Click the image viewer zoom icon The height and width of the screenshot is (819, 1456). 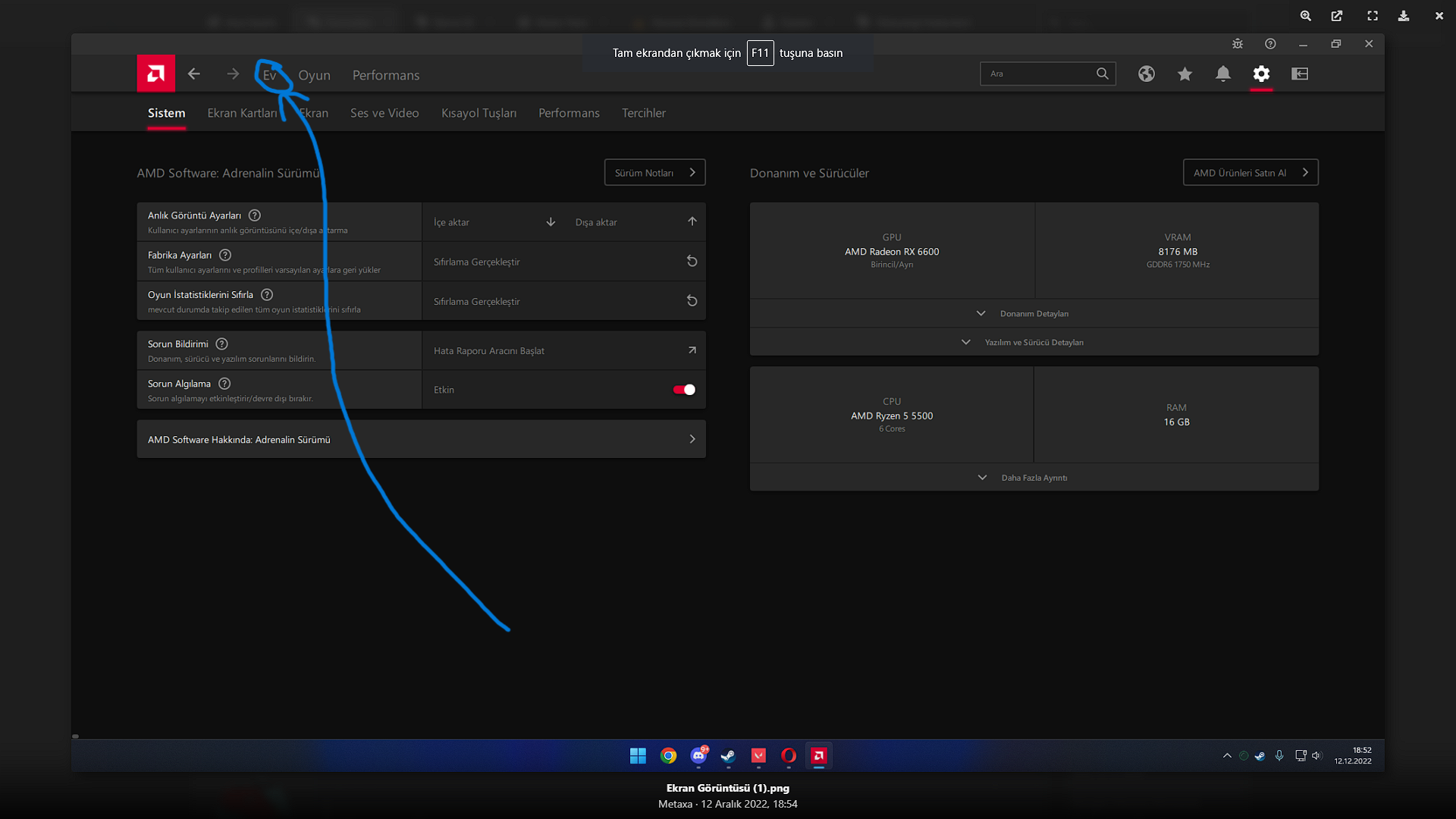(x=1306, y=16)
